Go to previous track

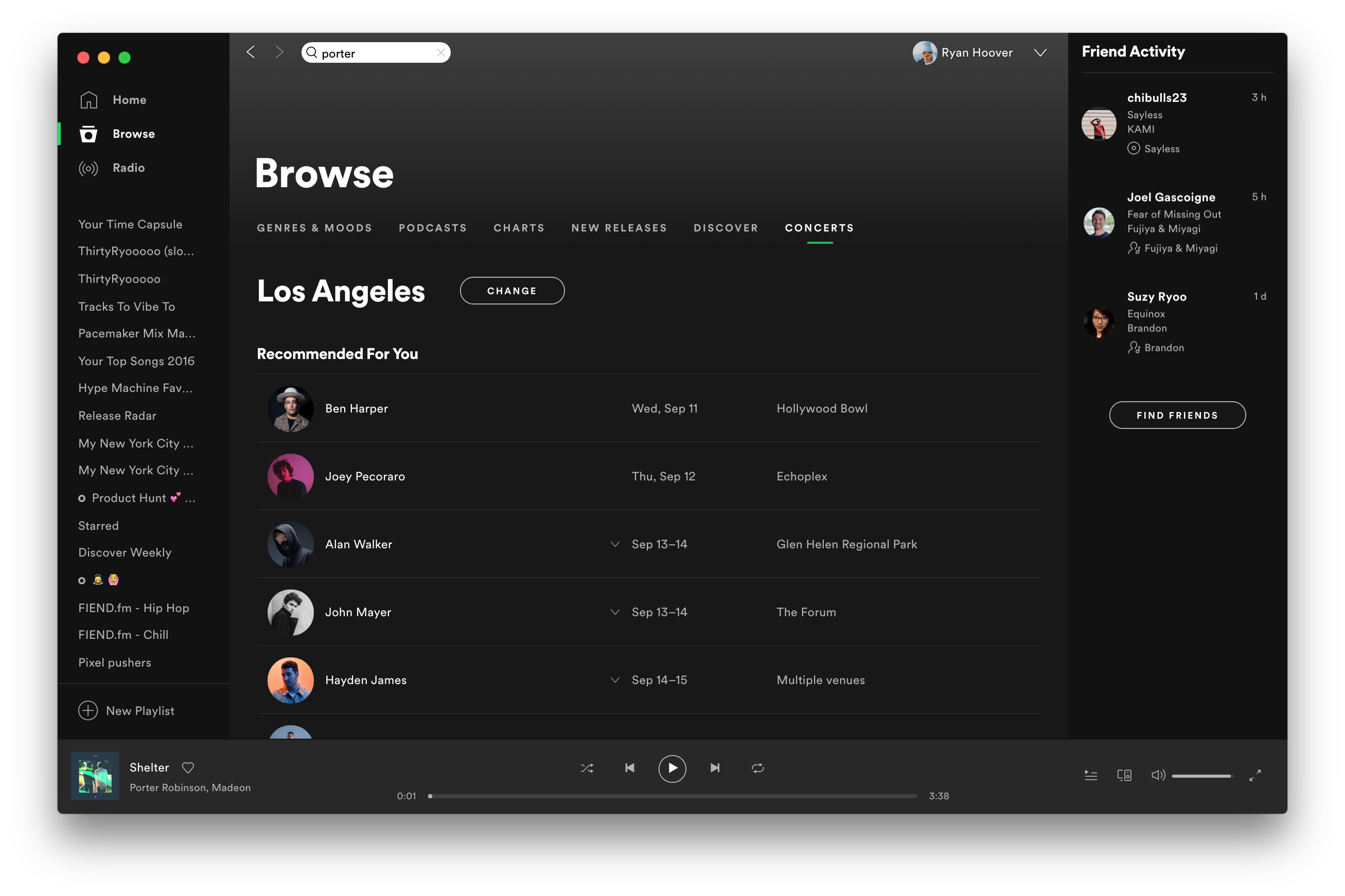pyautogui.click(x=629, y=768)
